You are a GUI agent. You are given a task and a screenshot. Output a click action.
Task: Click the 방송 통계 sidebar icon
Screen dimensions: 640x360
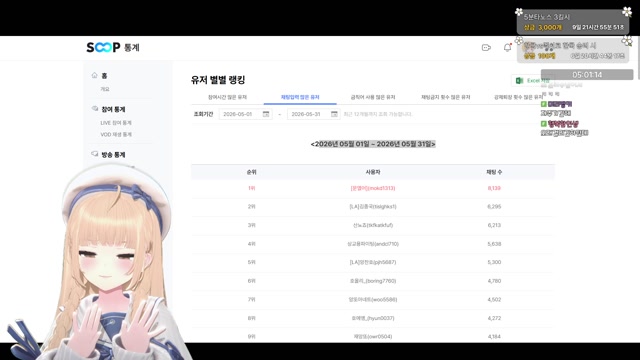click(x=95, y=154)
